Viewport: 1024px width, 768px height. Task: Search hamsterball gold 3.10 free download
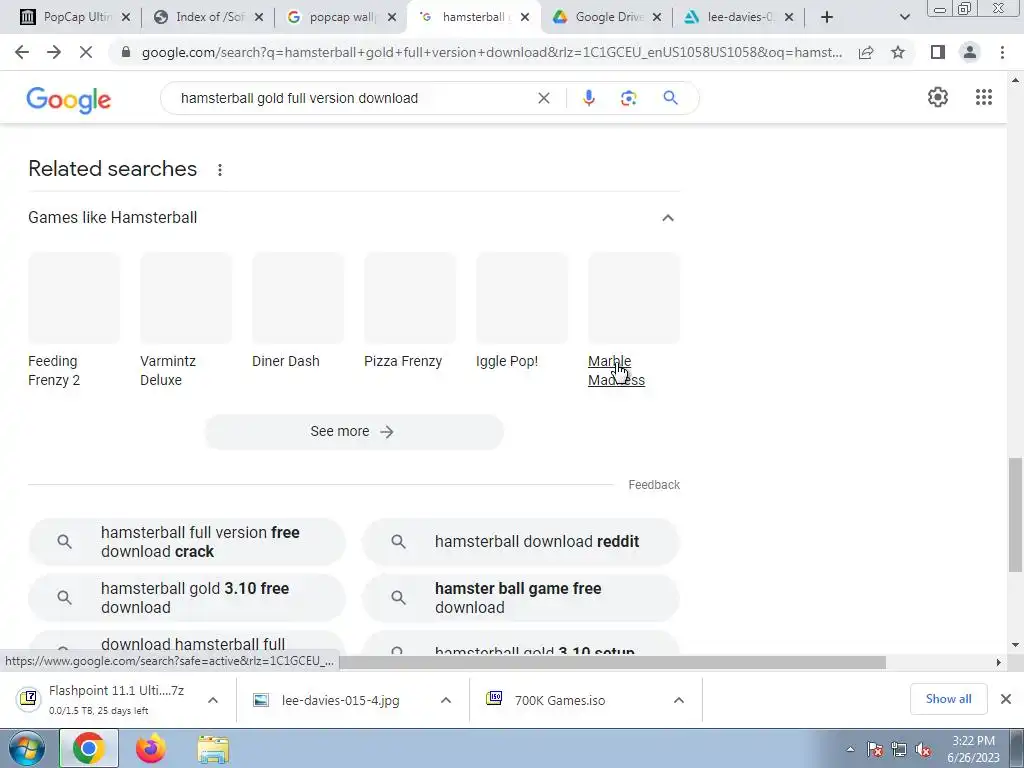pos(187,598)
